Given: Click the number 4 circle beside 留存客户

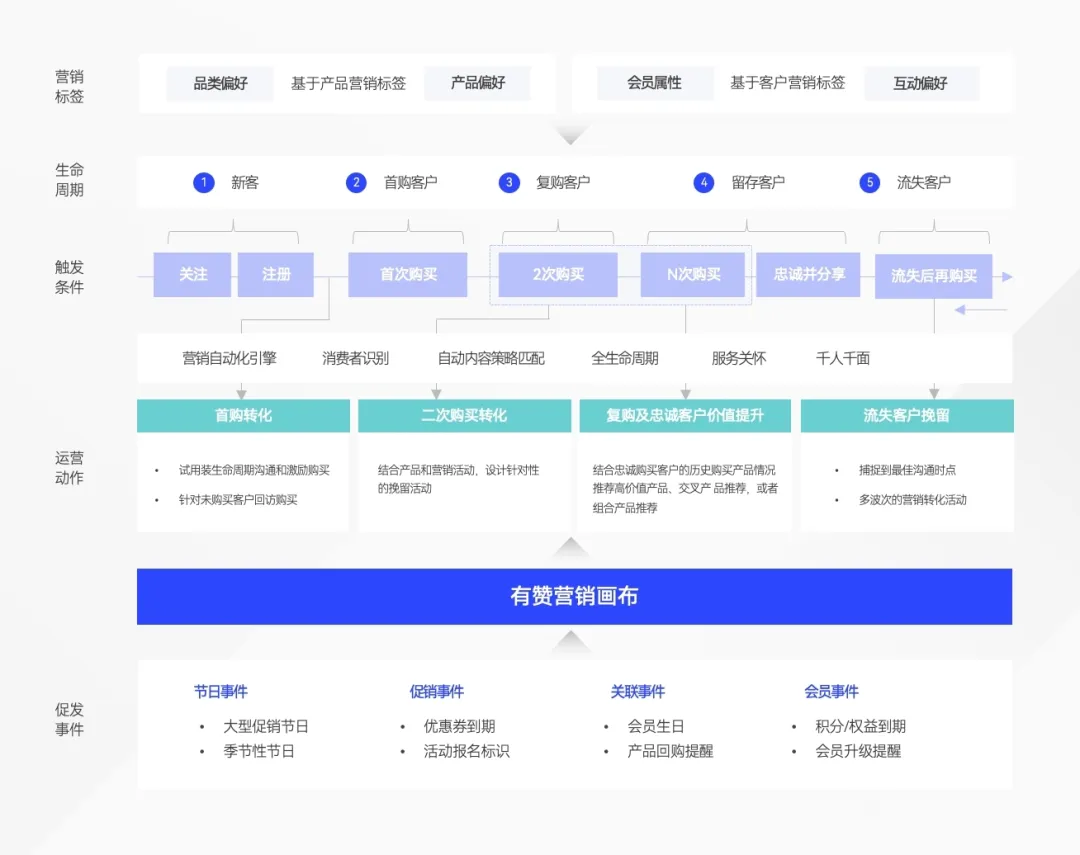Looking at the screenshot, I should 703,183.
